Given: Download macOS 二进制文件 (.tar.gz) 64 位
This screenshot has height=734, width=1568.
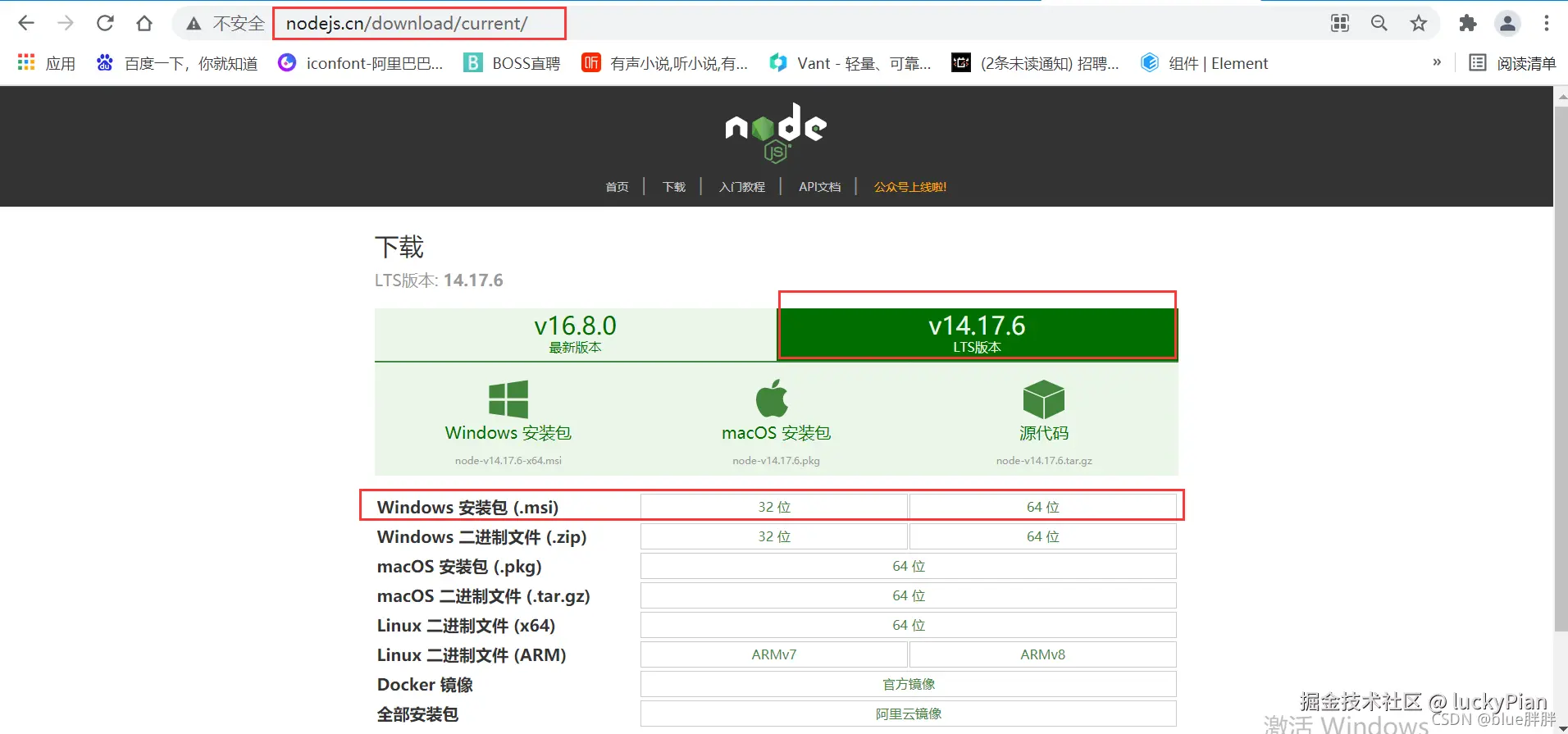Looking at the screenshot, I should (909, 595).
